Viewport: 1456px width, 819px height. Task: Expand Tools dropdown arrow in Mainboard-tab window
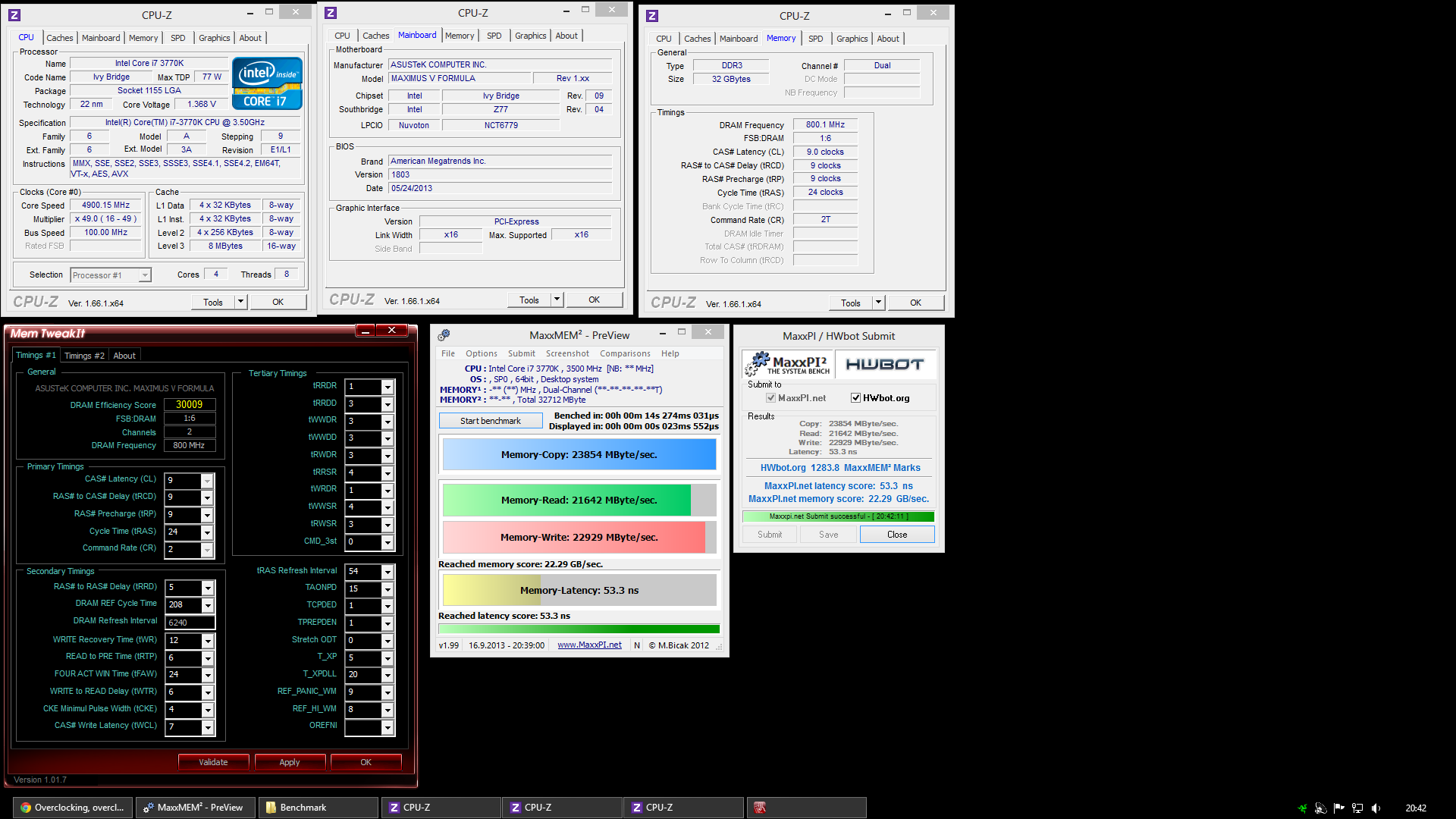(557, 300)
